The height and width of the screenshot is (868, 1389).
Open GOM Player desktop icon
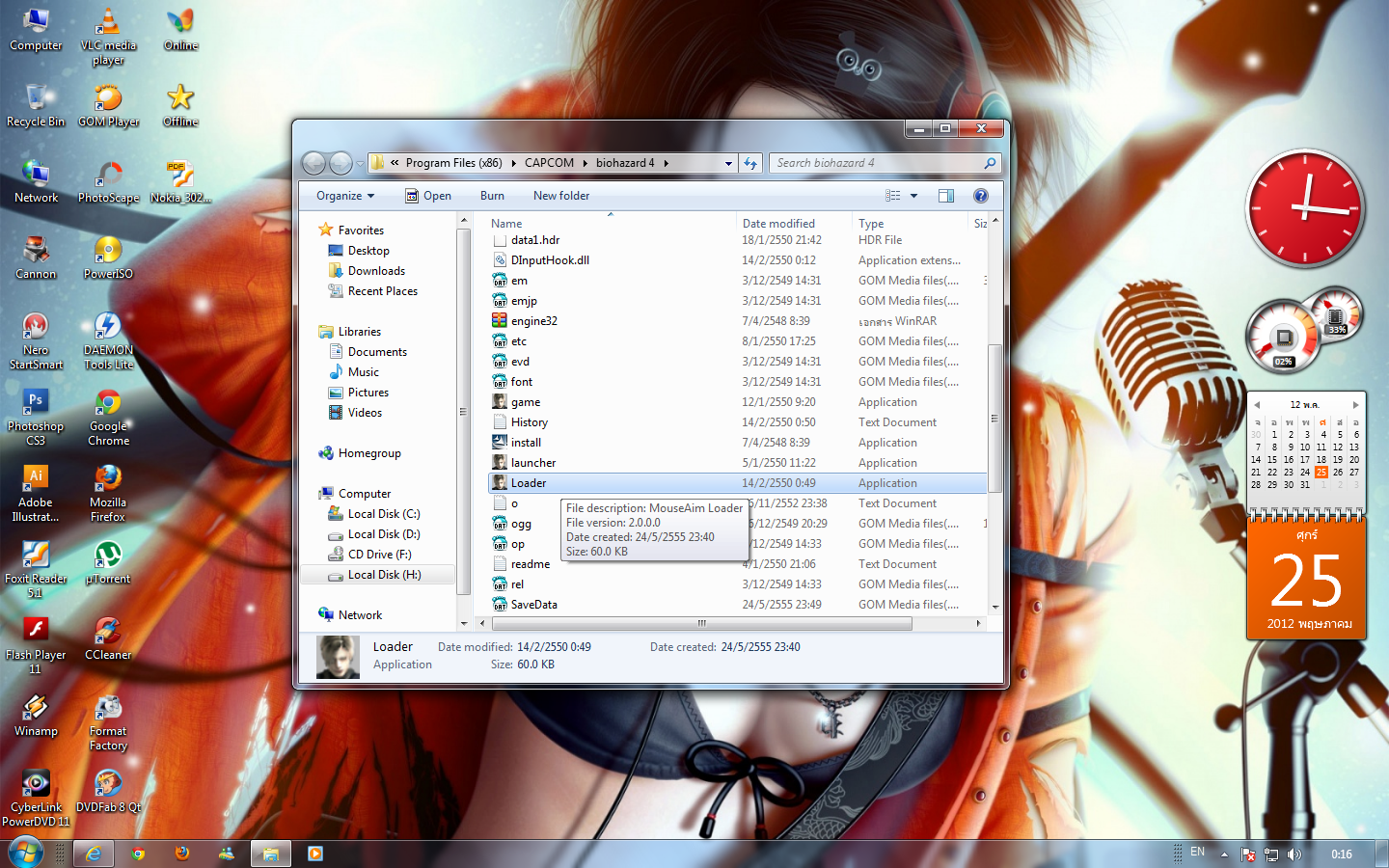[108, 106]
